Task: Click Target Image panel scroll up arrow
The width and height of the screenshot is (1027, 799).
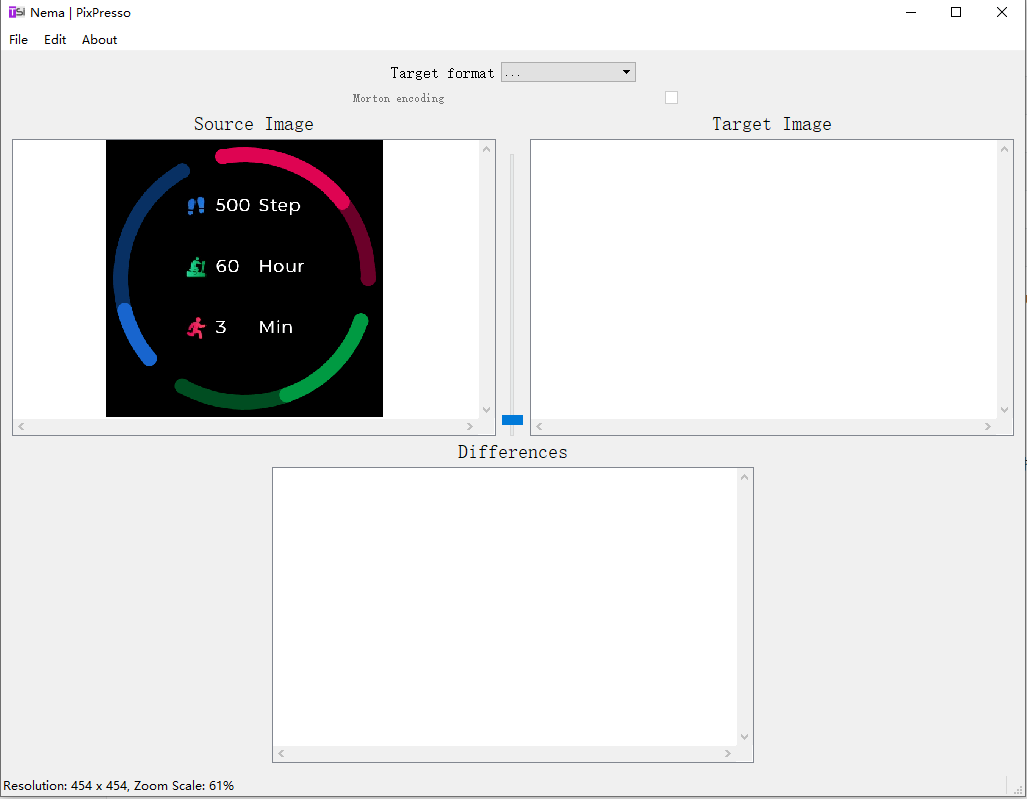Action: [x=1004, y=149]
